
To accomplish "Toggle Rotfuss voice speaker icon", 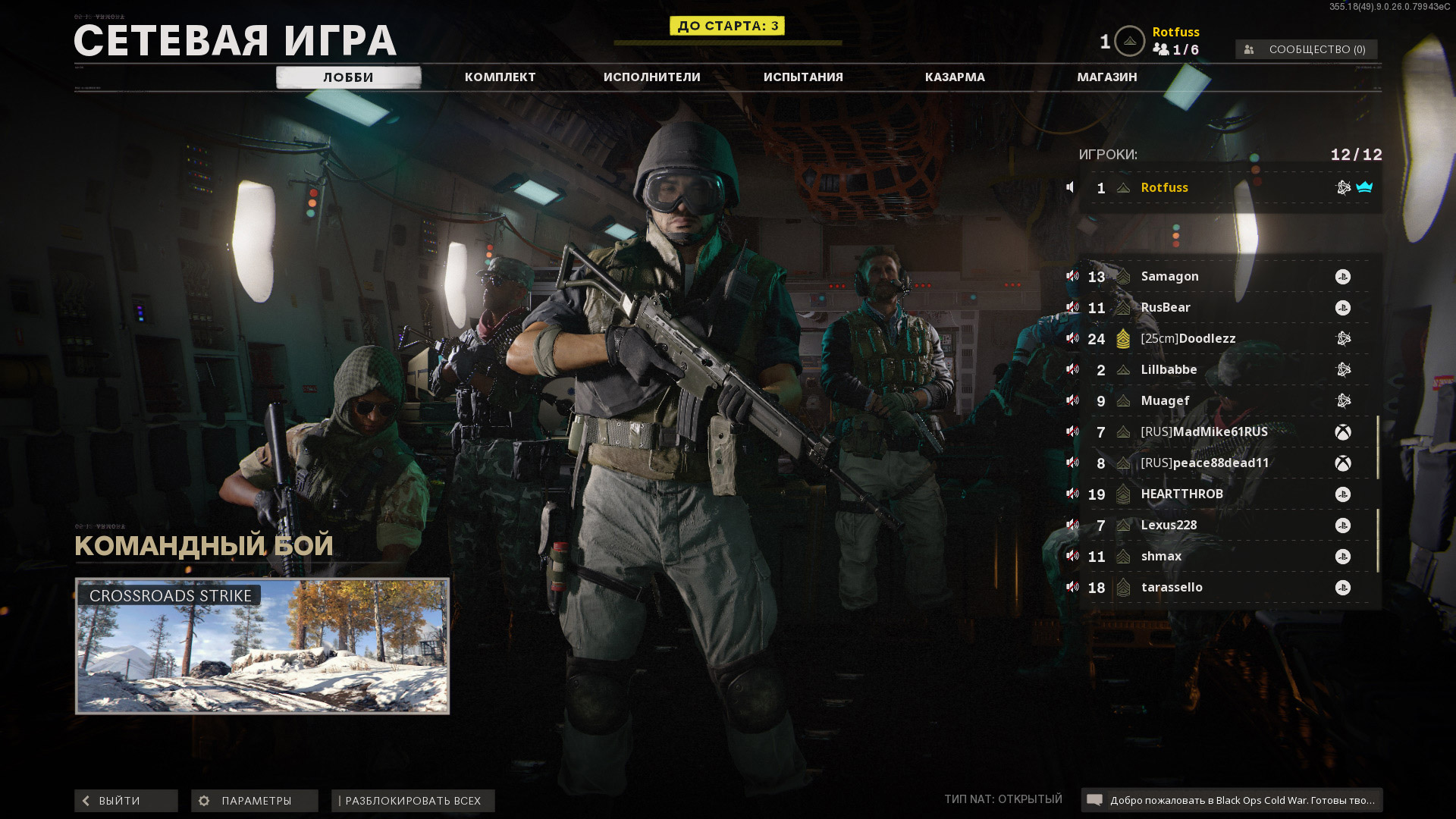I will click(1070, 187).
